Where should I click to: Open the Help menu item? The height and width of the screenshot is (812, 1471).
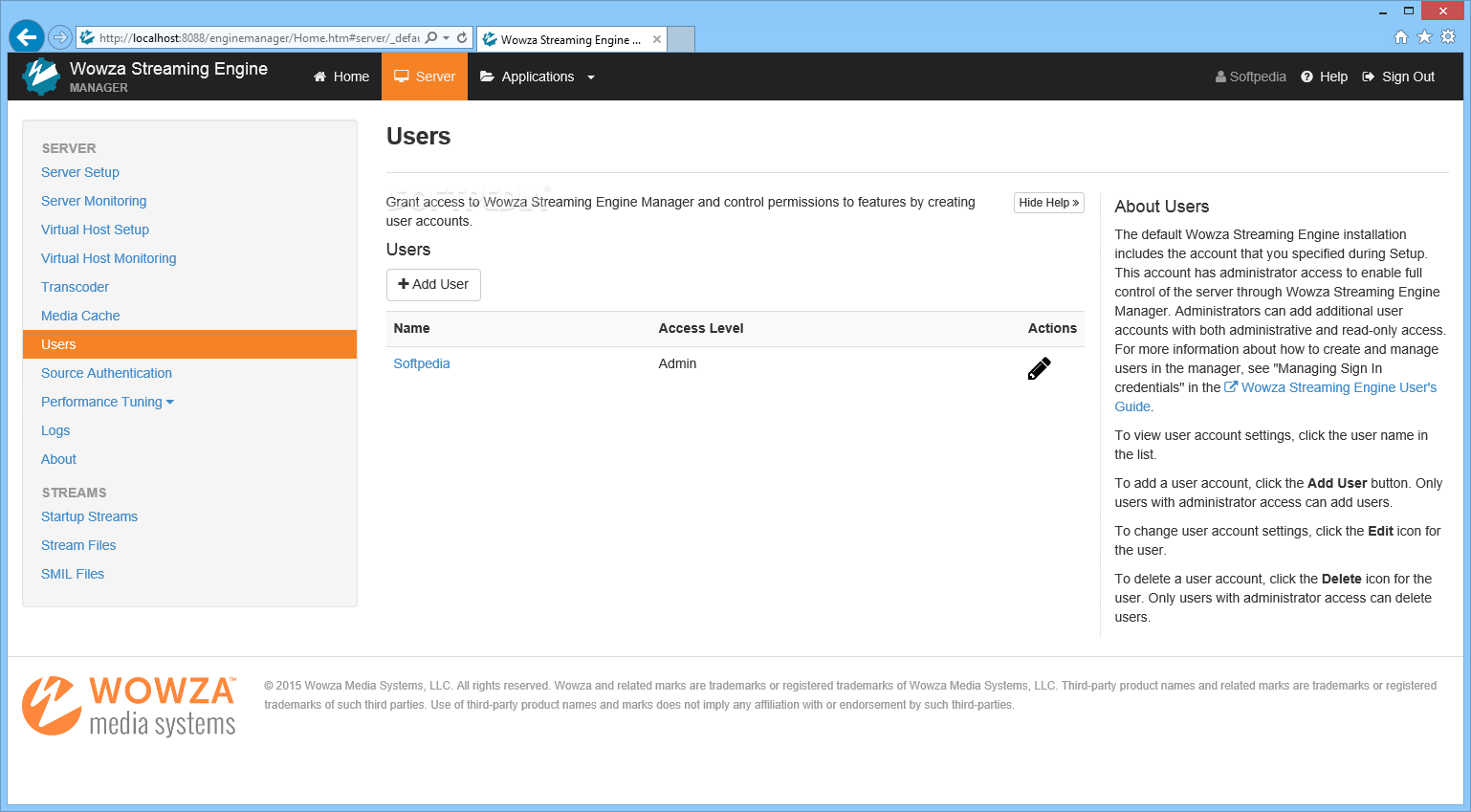pos(1325,77)
